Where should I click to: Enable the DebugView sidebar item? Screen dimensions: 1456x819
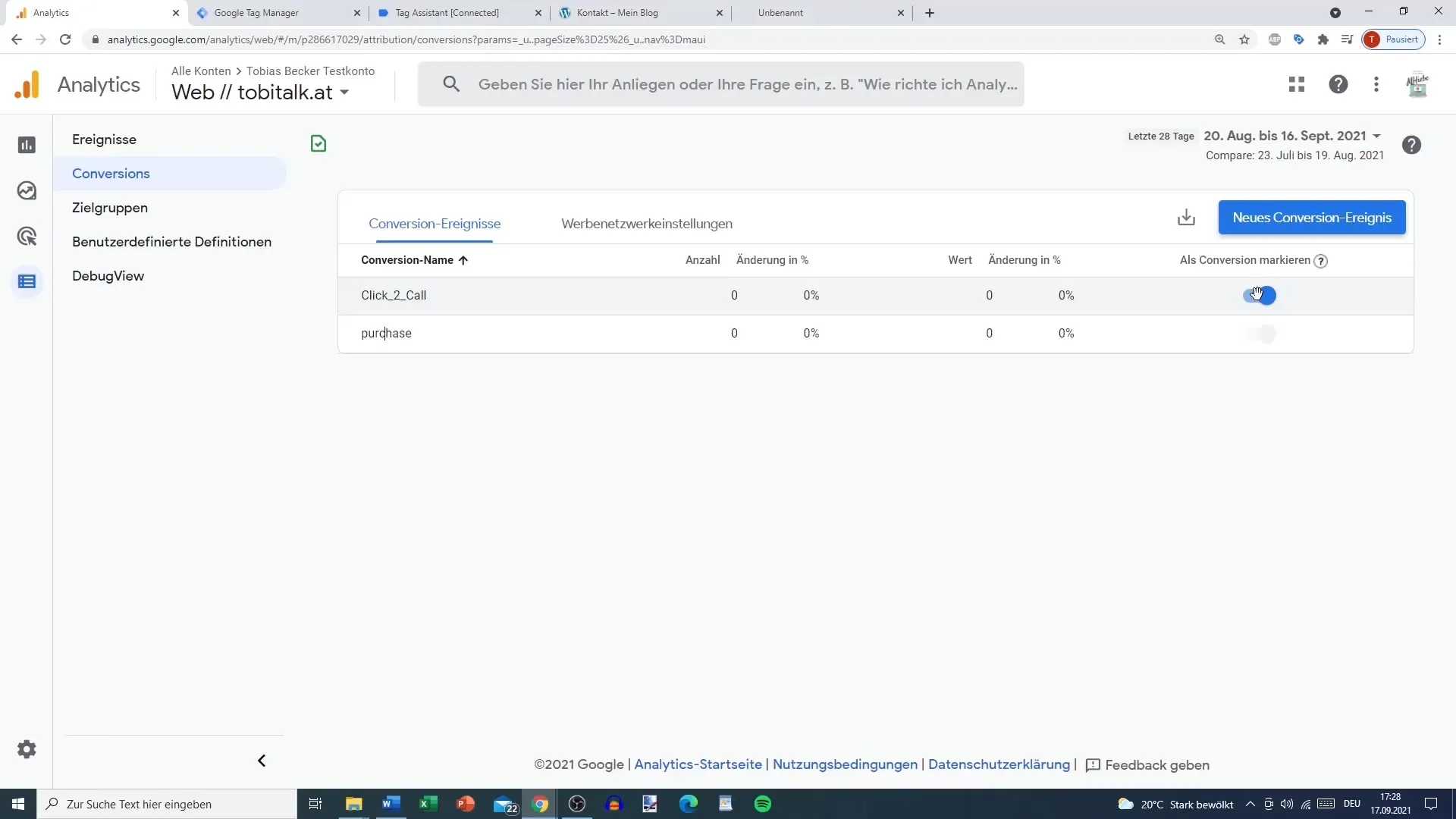(x=108, y=275)
